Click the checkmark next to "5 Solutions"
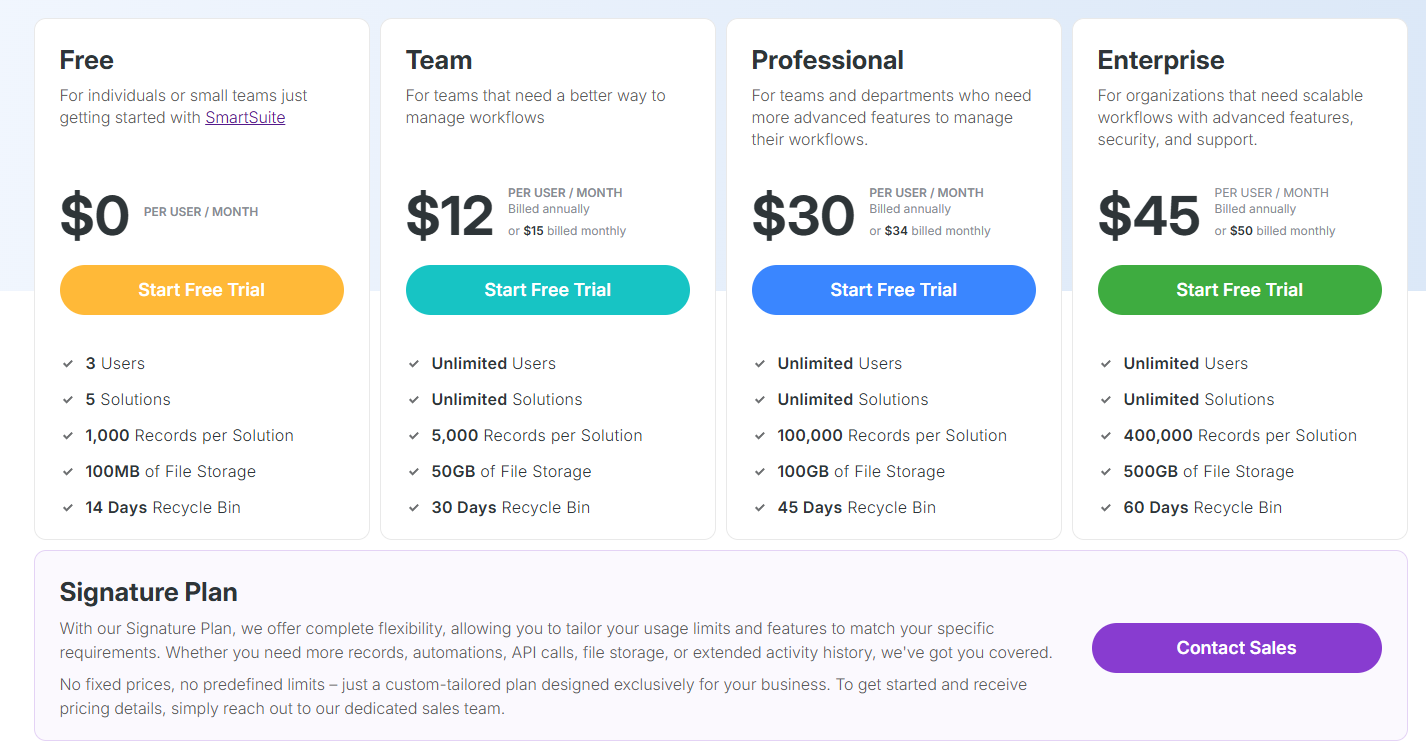 click(68, 400)
